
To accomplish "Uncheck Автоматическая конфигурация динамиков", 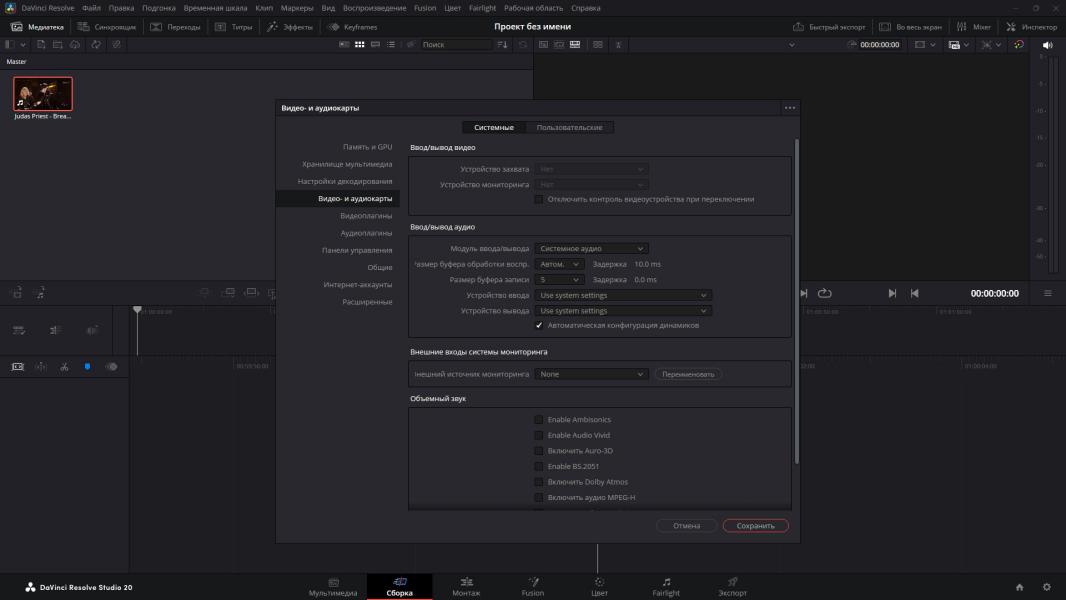I will click(539, 325).
